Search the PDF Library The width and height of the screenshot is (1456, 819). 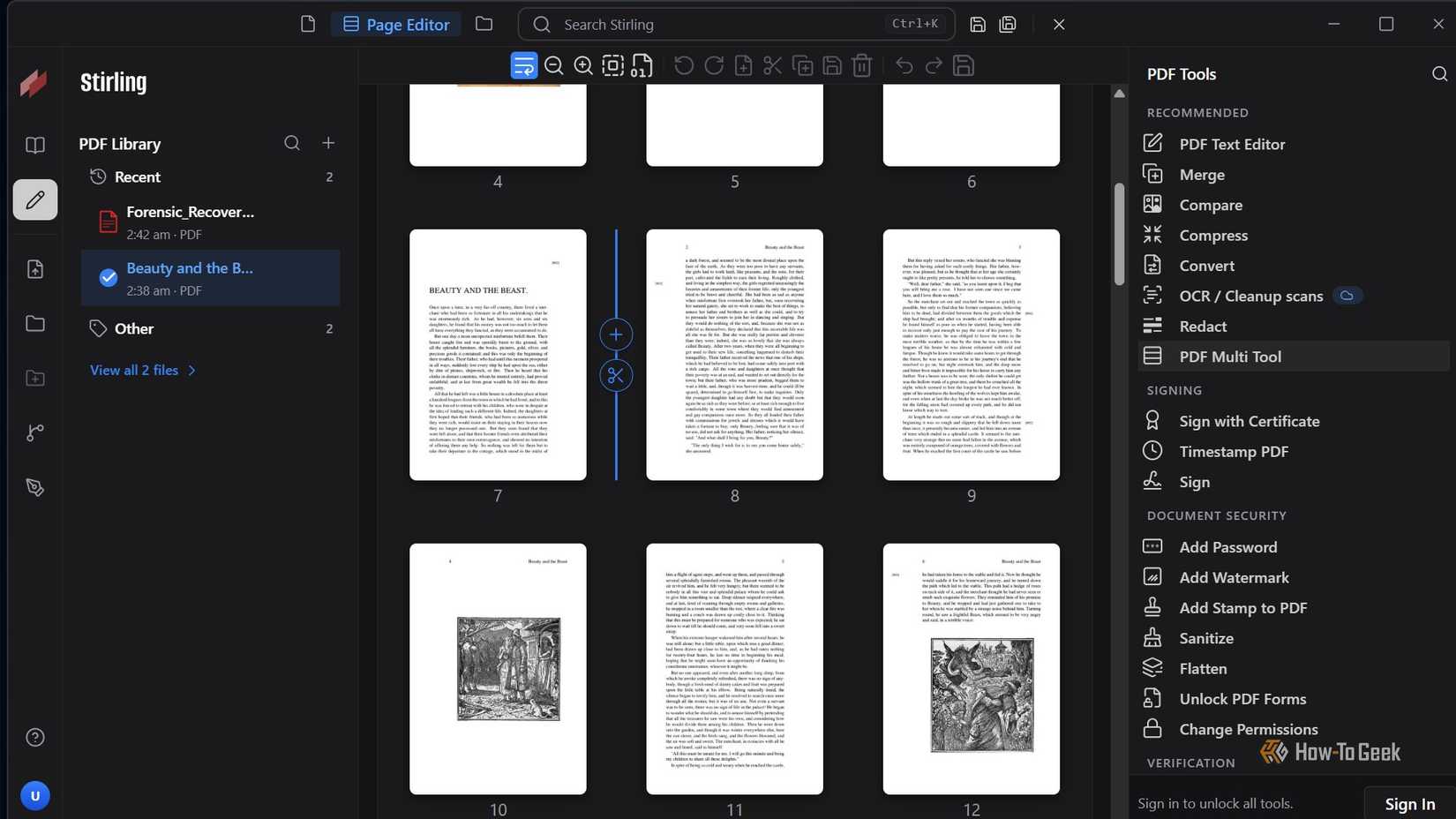pos(292,143)
